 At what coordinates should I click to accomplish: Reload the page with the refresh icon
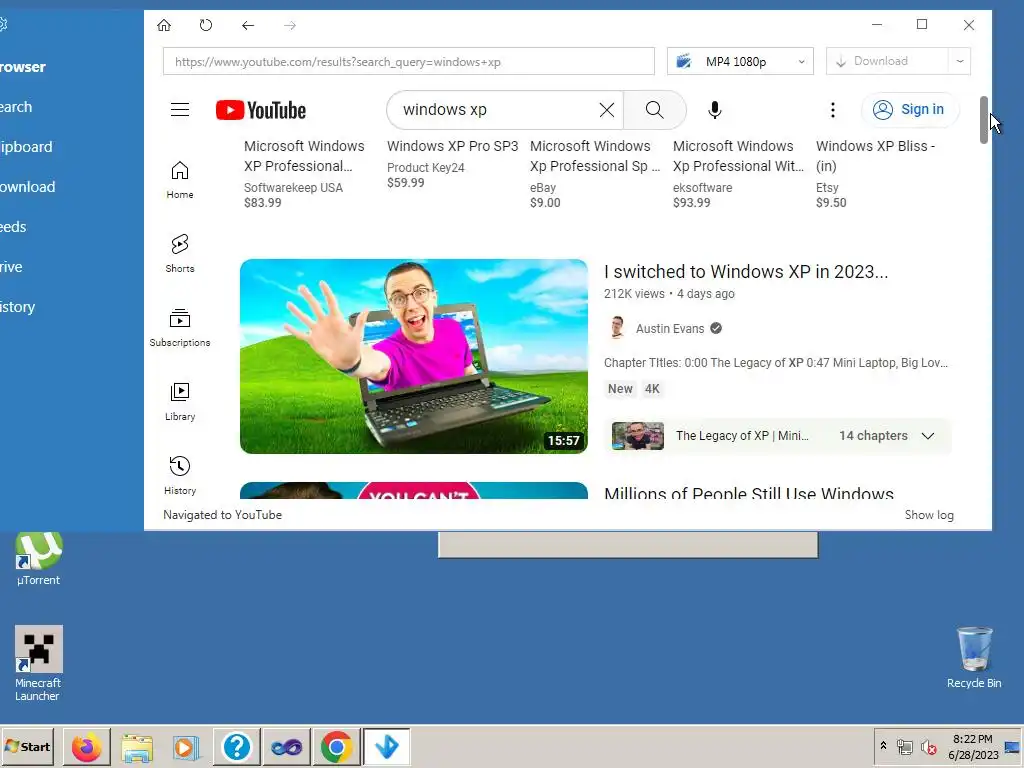point(206,25)
